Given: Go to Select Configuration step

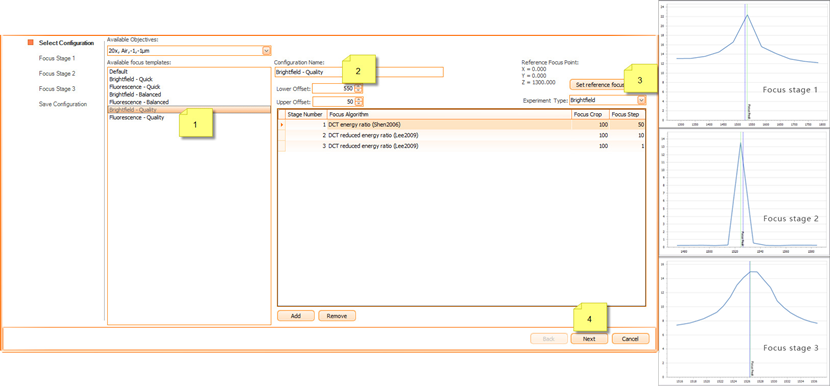Looking at the screenshot, I should (x=66, y=43).
